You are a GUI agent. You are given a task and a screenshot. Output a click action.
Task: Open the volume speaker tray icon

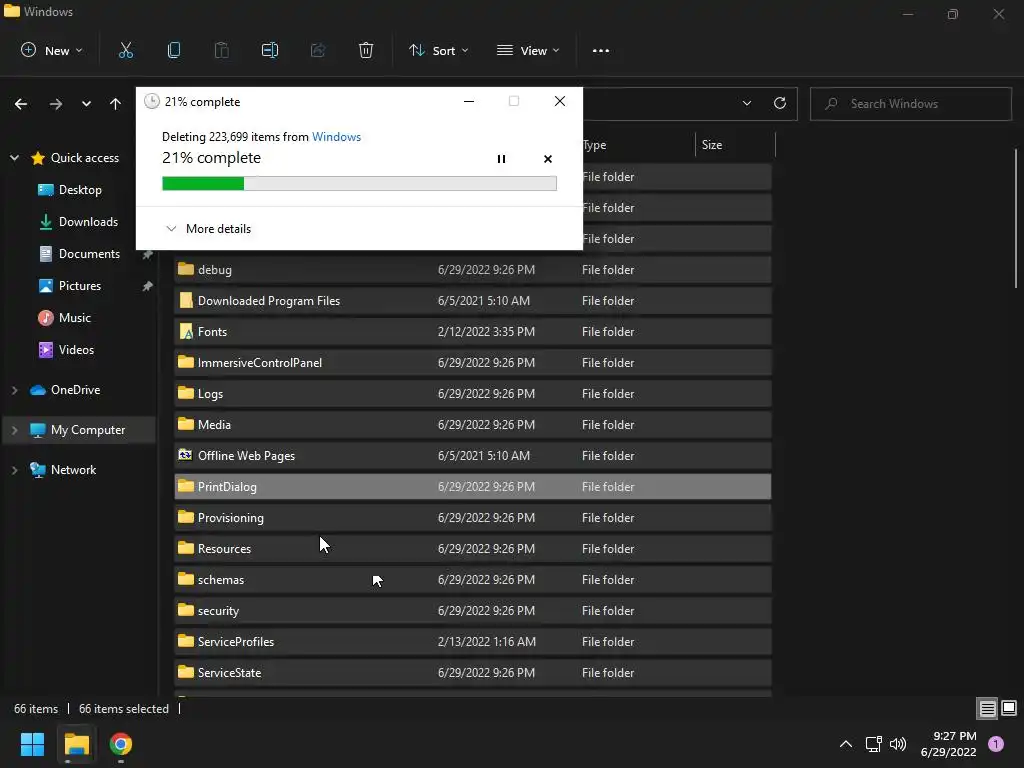point(899,744)
